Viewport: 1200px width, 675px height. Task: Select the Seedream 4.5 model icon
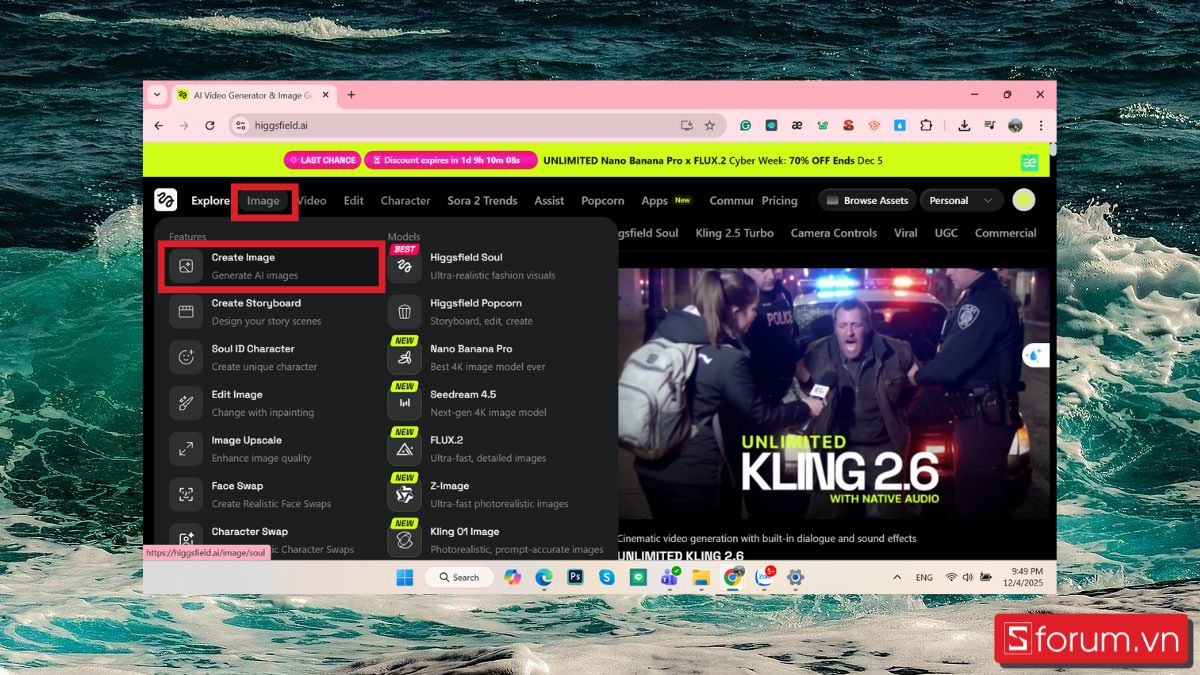coord(404,403)
